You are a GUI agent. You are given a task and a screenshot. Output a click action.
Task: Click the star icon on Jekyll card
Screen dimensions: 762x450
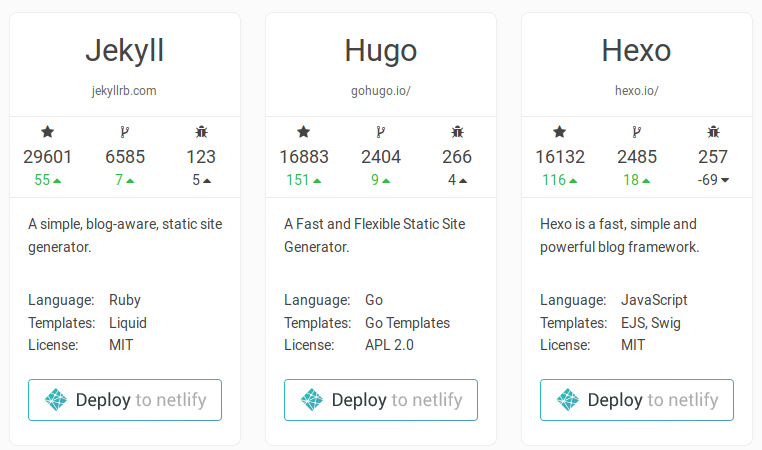(48, 132)
